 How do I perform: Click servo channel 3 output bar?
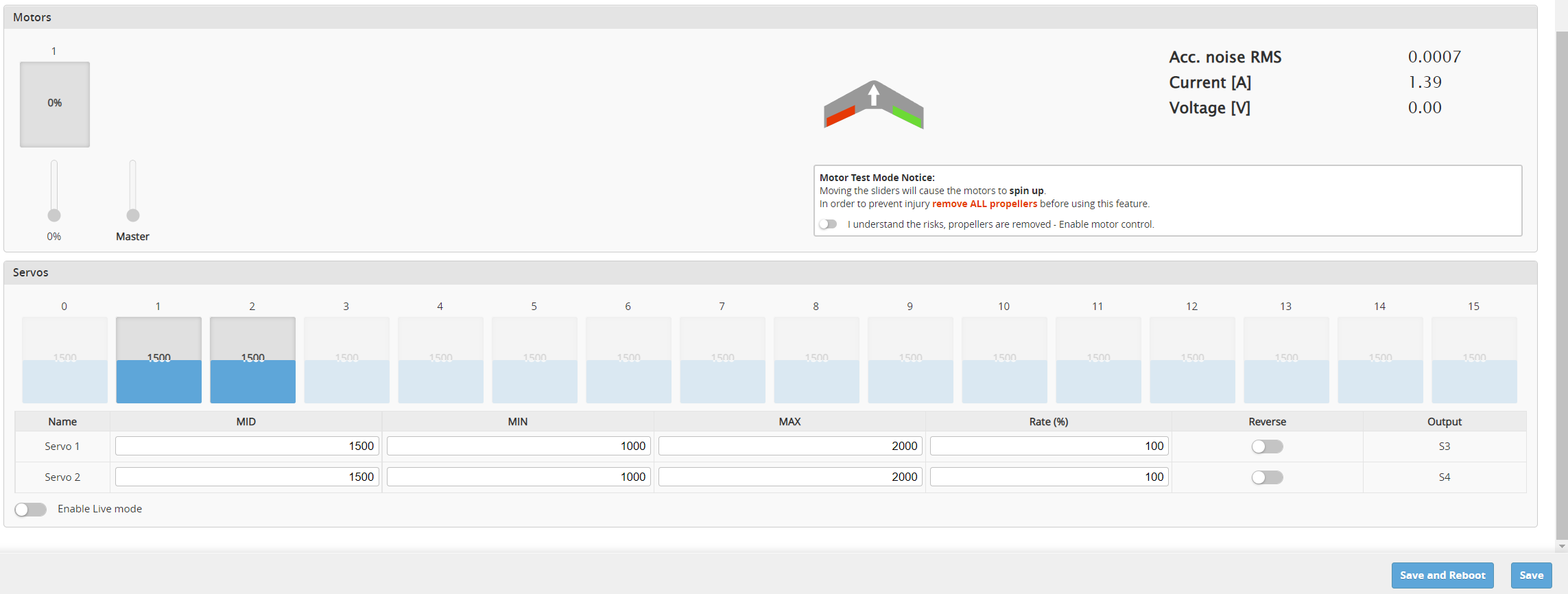pyautogui.click(x=346, y=360)
